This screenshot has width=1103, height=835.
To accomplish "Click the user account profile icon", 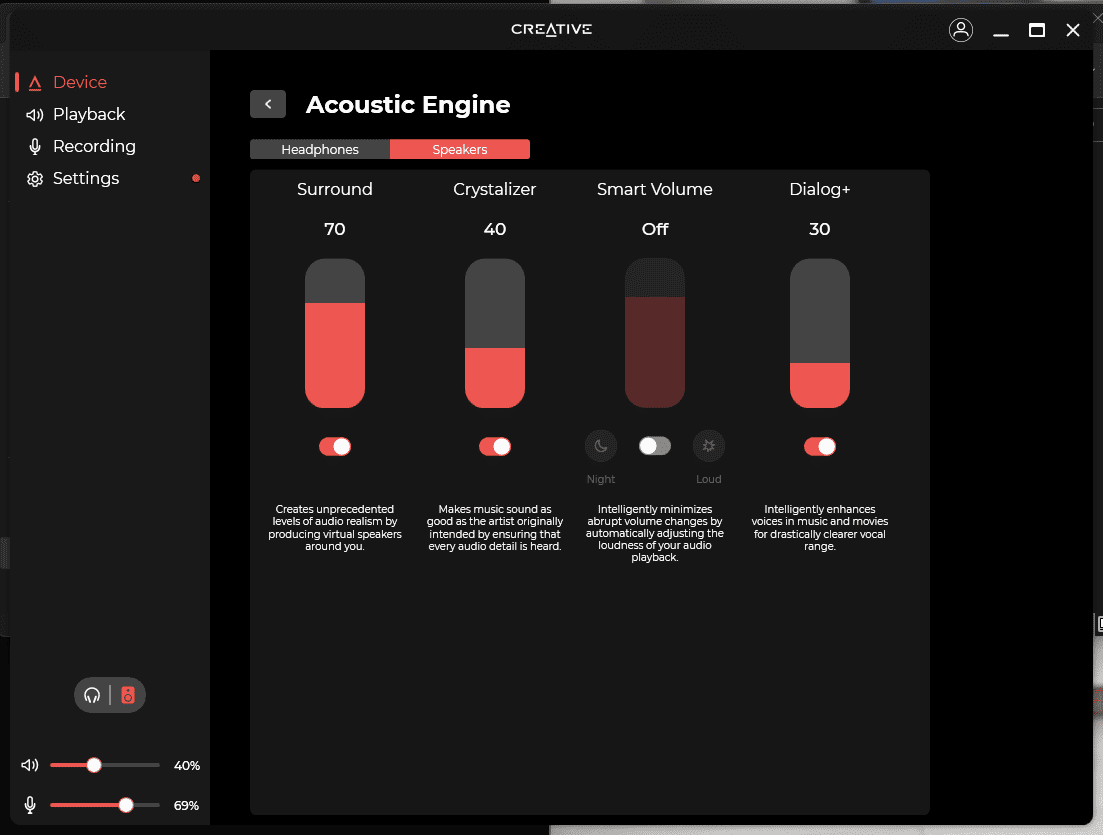I will point(961,30).
